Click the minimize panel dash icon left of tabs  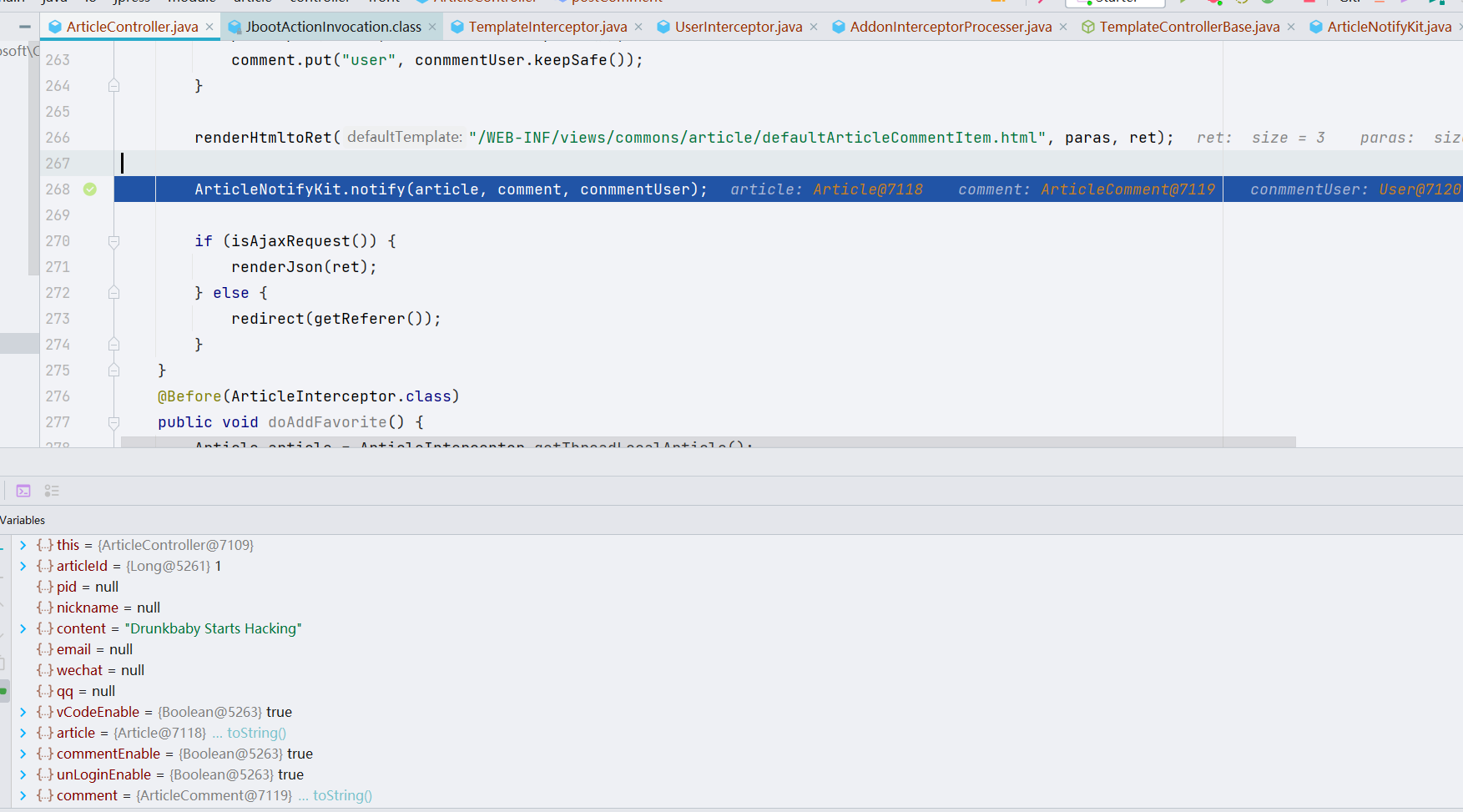(25, 27)
